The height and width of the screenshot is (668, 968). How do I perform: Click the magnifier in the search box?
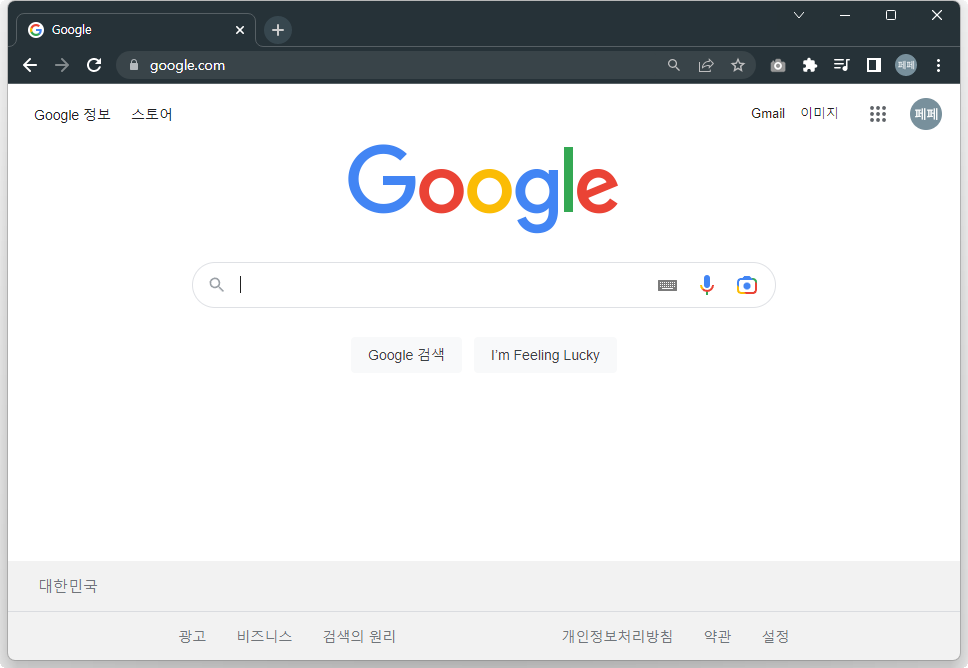(x=216, y=285)
